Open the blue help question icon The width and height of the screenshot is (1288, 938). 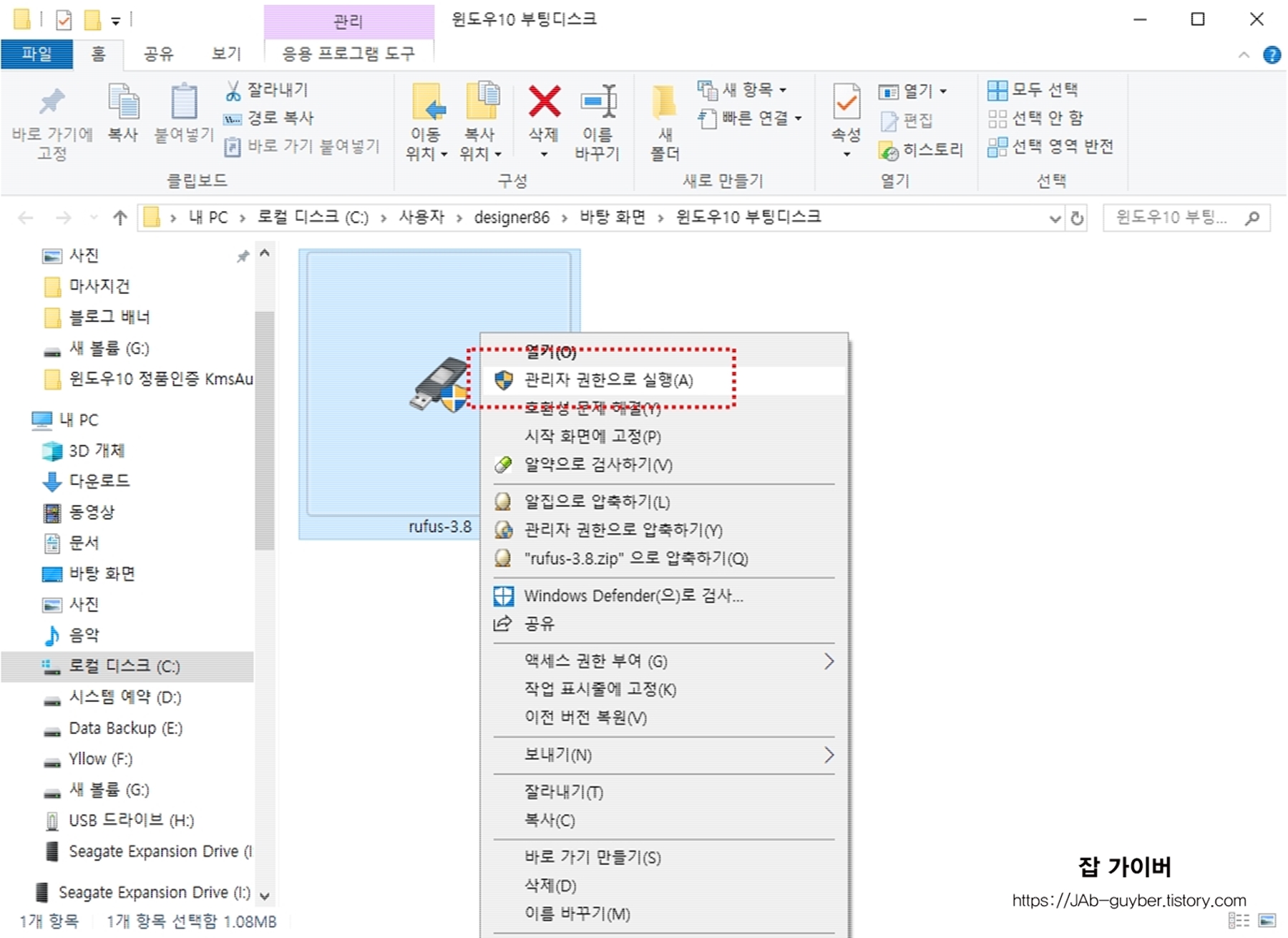pyautogui.click(x=1272, y=55)
